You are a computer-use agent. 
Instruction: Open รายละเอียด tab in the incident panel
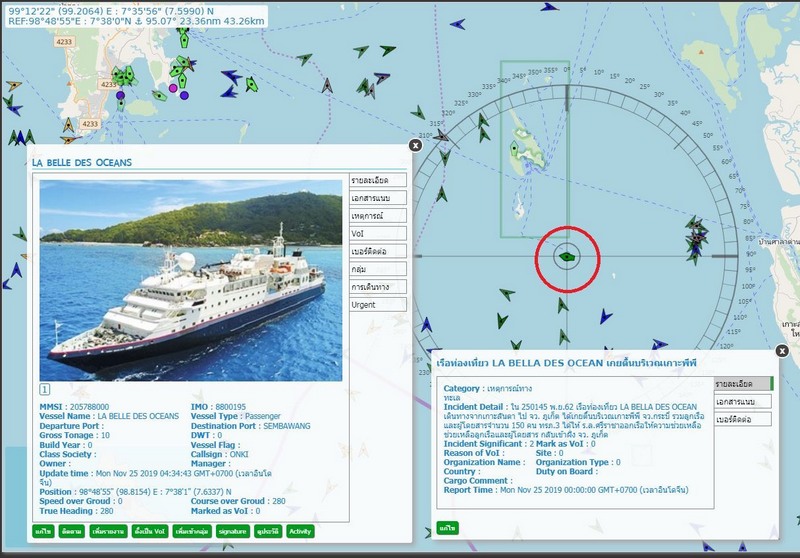coord(743,384)
